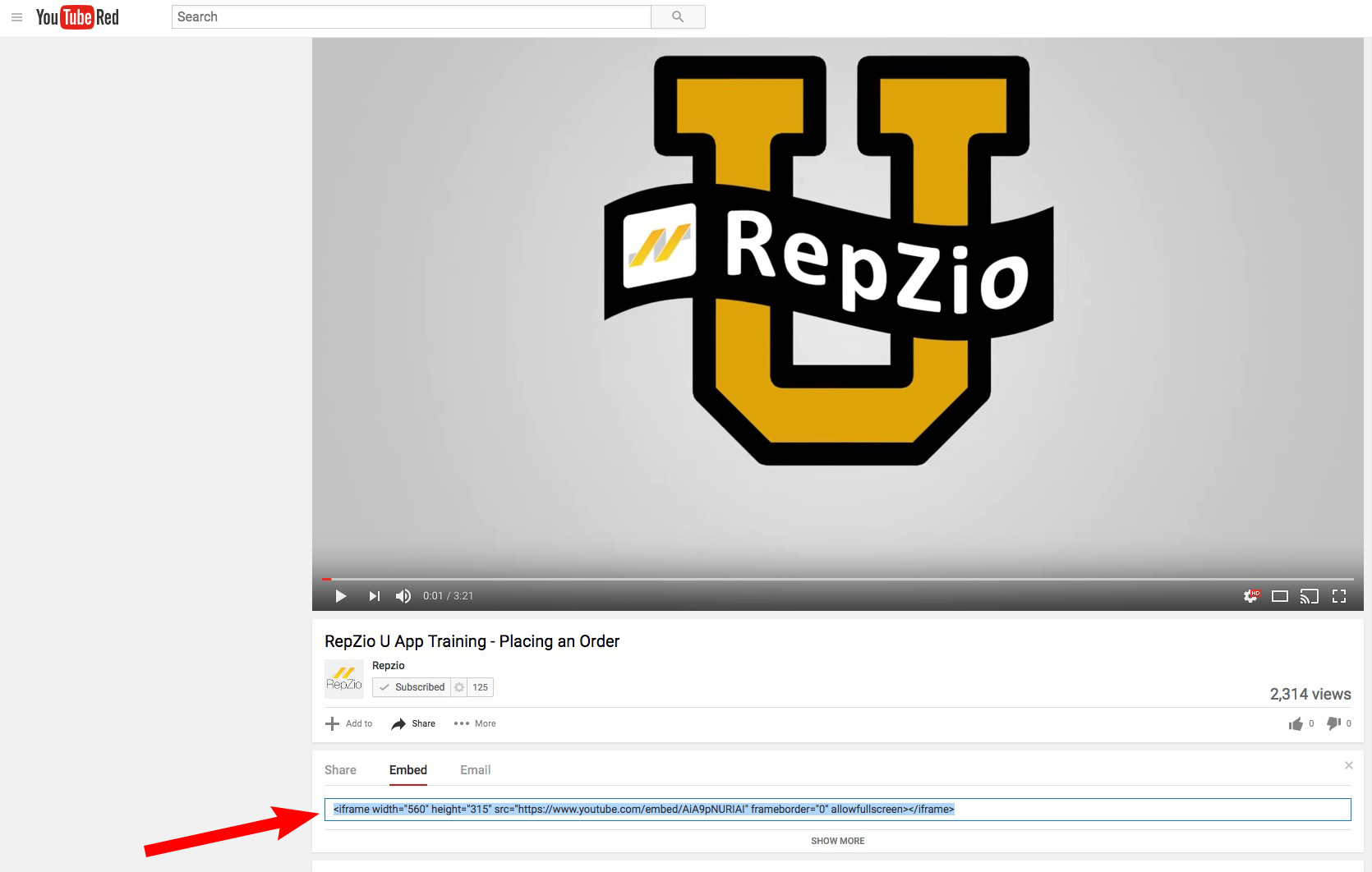Open the hamburger guide menu
The image size is (1372, 872).
point(16,17)
